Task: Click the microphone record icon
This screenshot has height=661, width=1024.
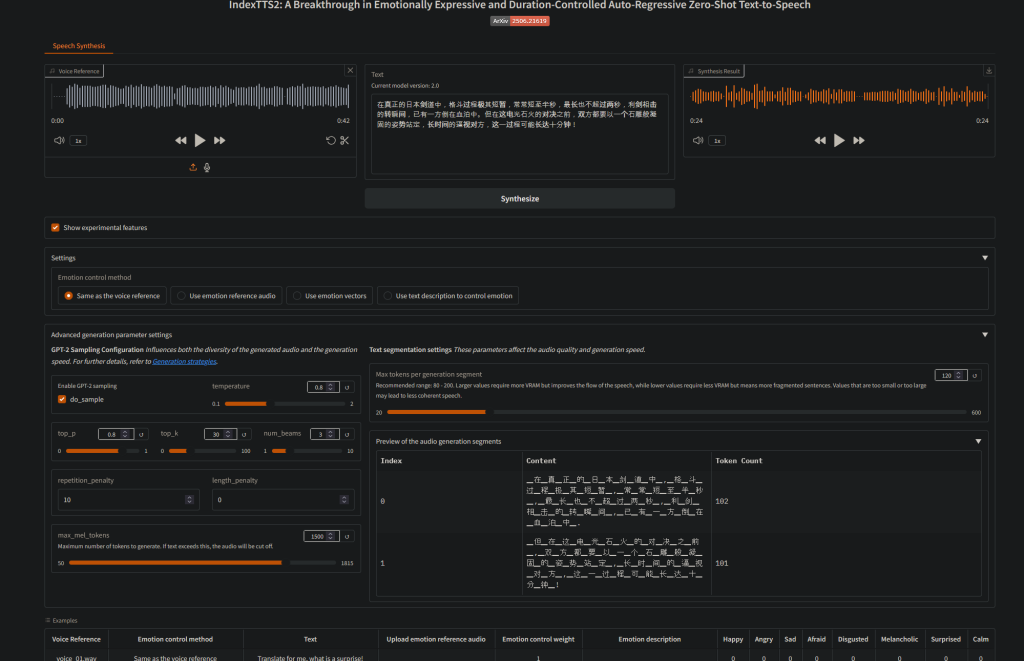Action: (x=207, y=168)
